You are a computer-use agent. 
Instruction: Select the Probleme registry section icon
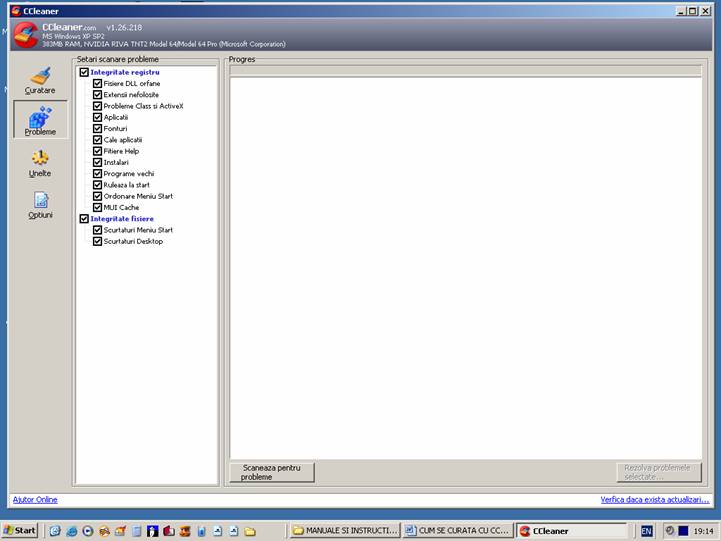[40, 121]
